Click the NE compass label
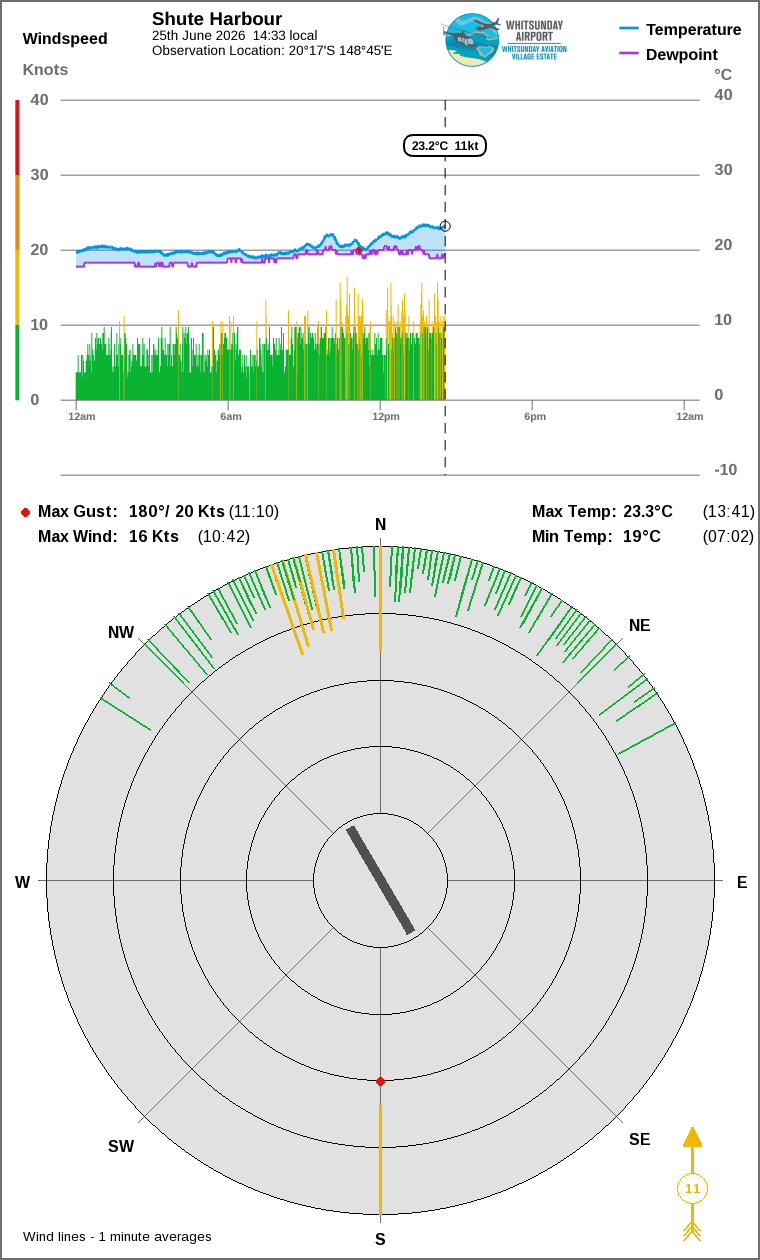This screenshot has height=1260, width=760. click(640, 626)
